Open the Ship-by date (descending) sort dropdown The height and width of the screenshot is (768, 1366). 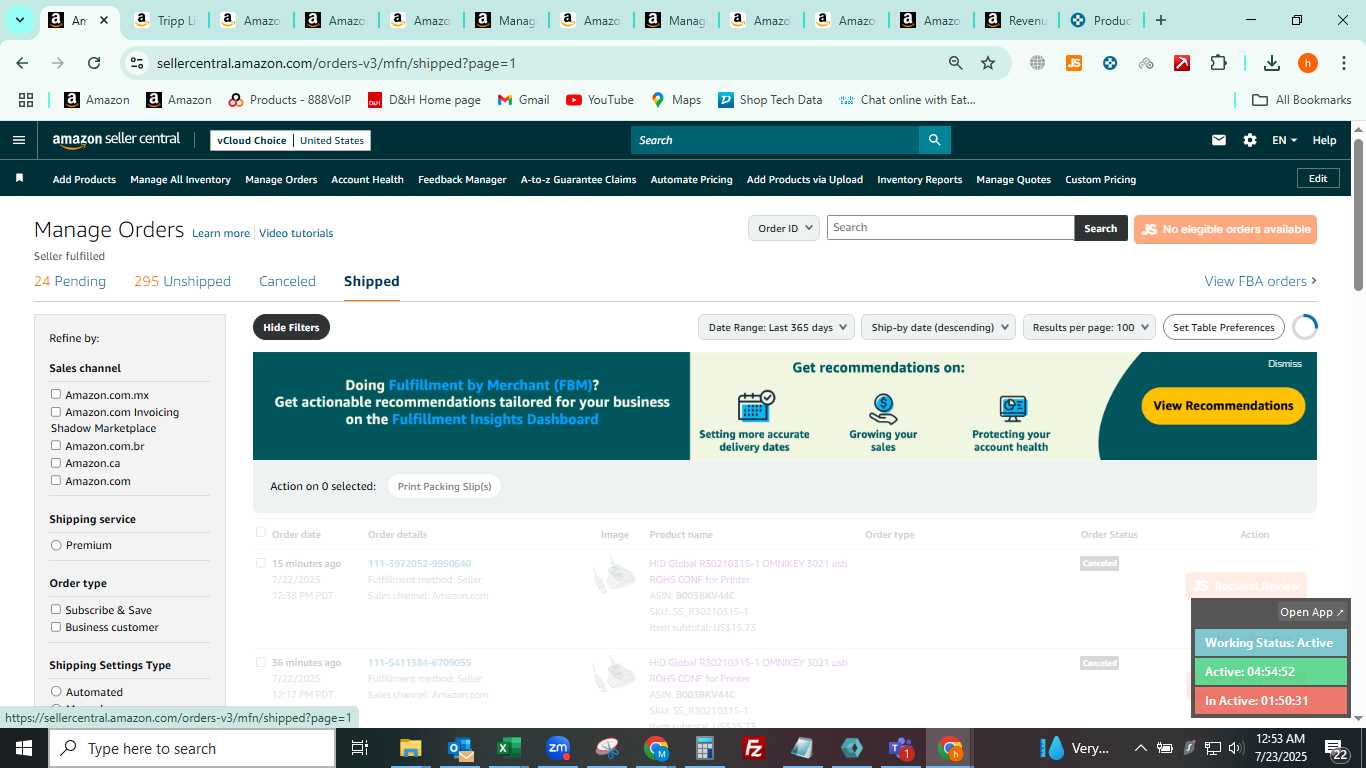pos(938,327)
